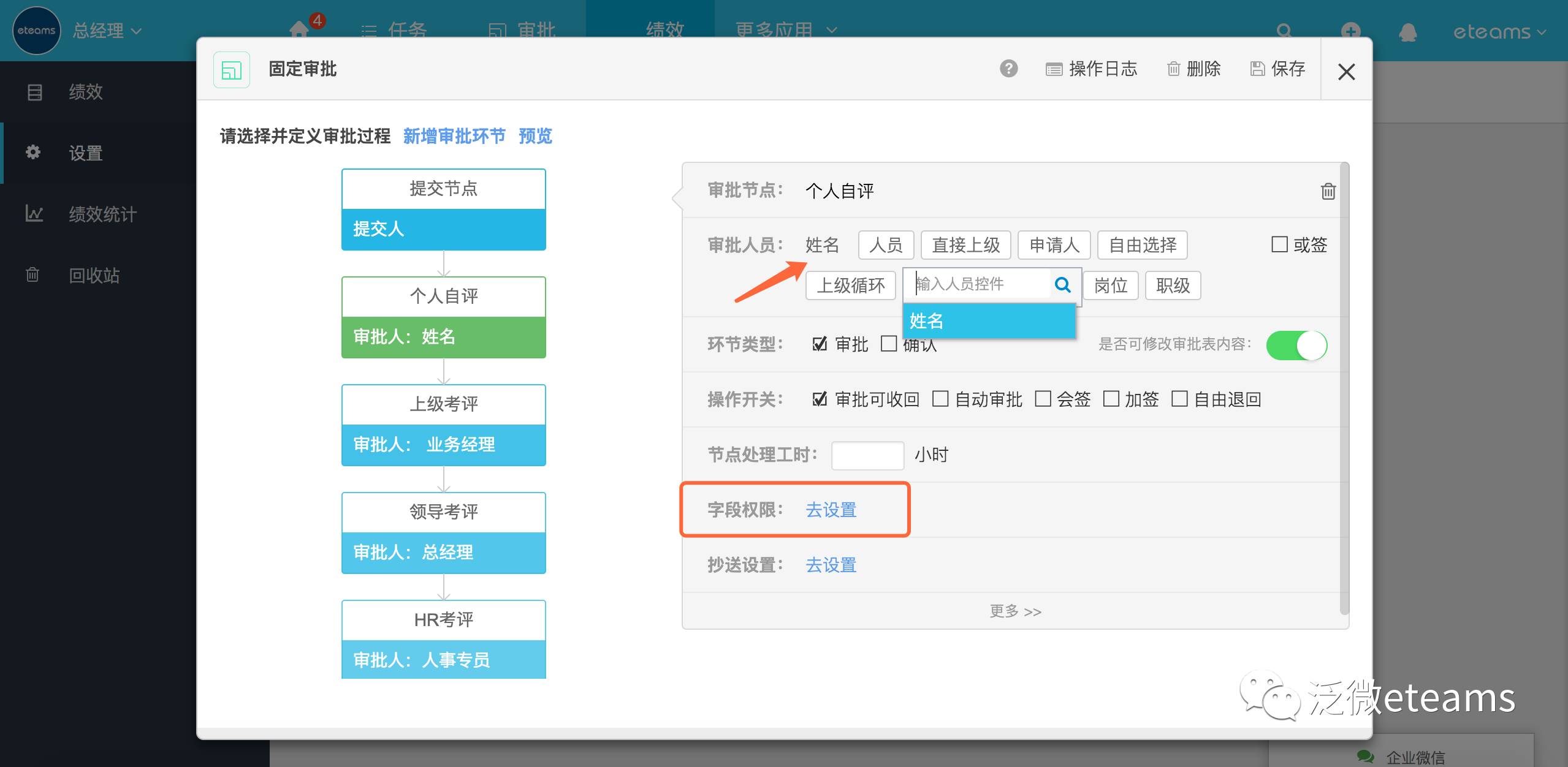Enable 自动审批 checkbox
The height and width of the screenshot is (767, 1568).
click(940, 399)
